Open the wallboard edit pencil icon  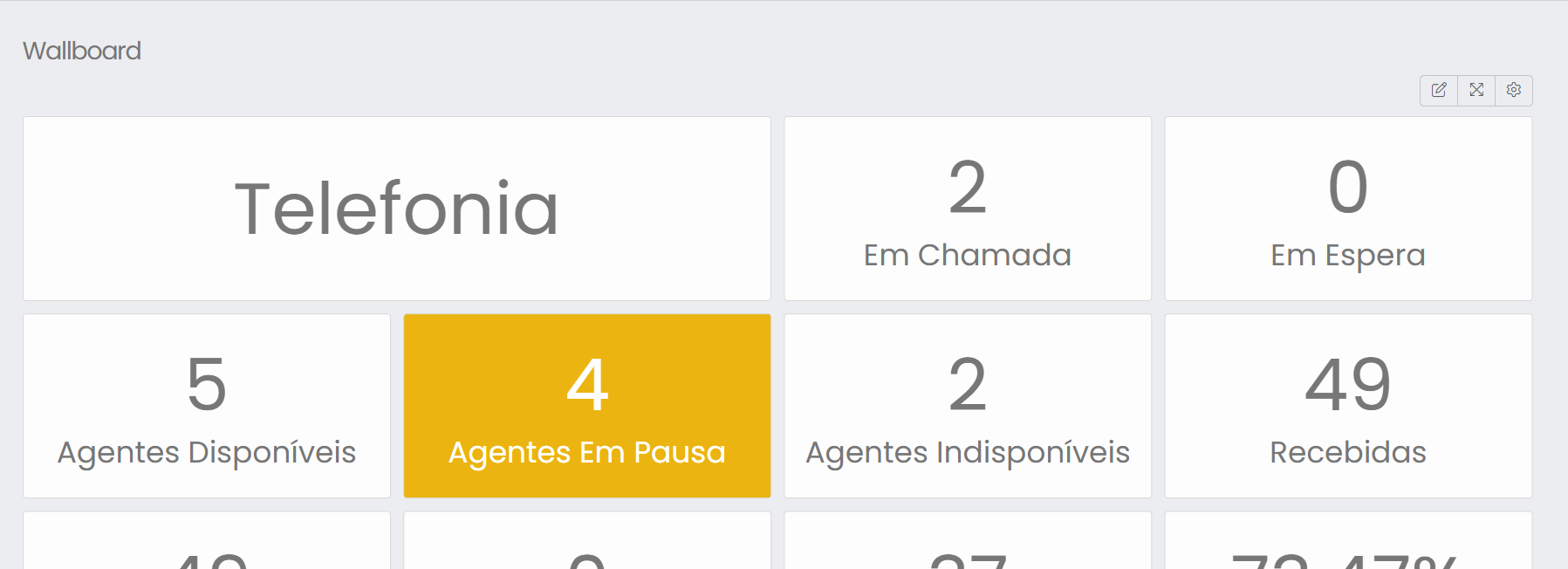[1439, 90]
